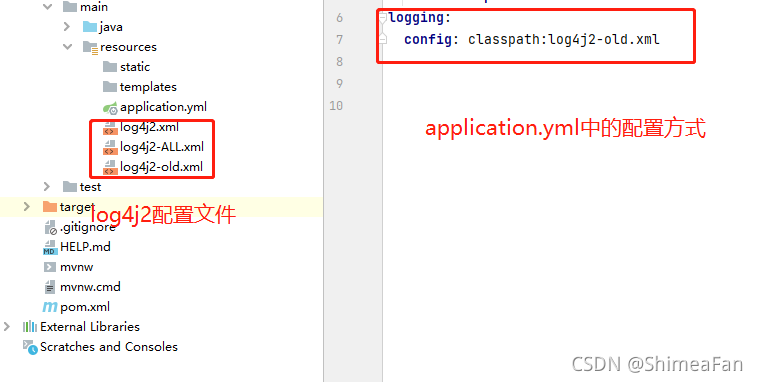
Task: Open the log4j2-old.xml file
Action: 161,167
